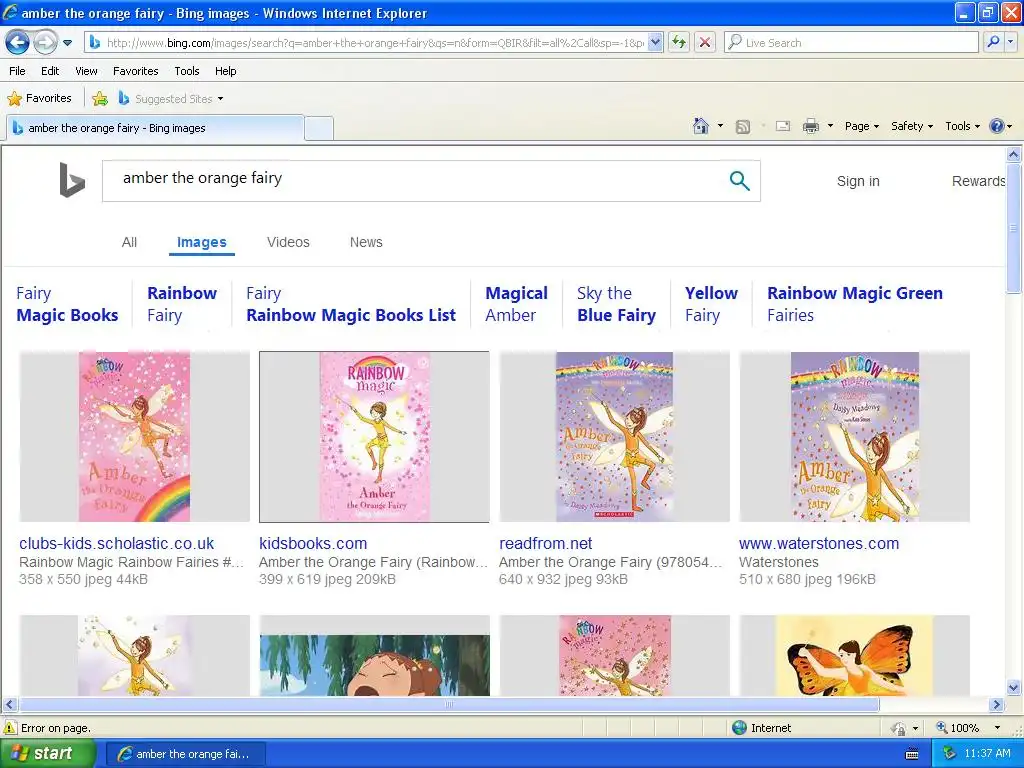This screenshot has height=768, width=1024.
Task: Open the clubs-kids.scholastic.co.uk book cover thumbnail
Action: (135, 437)
